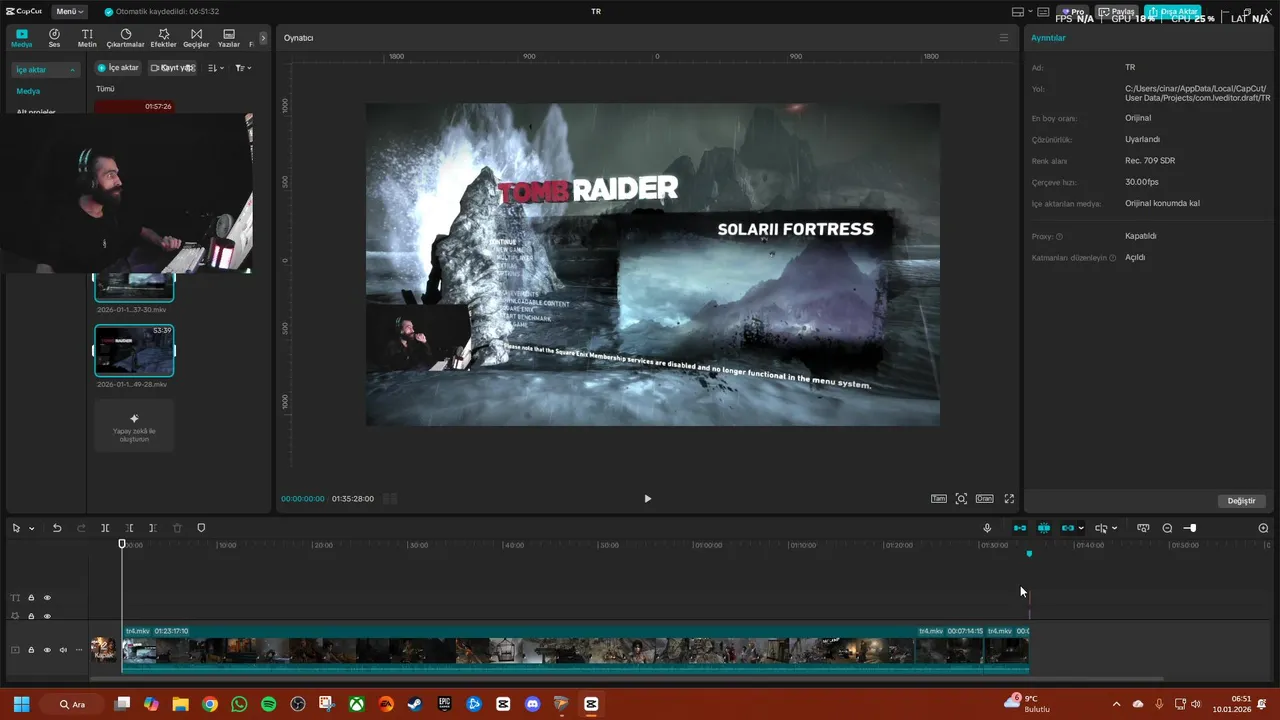
Task: Show more tabs with right arrow
Action: click(x=264, y=38)
